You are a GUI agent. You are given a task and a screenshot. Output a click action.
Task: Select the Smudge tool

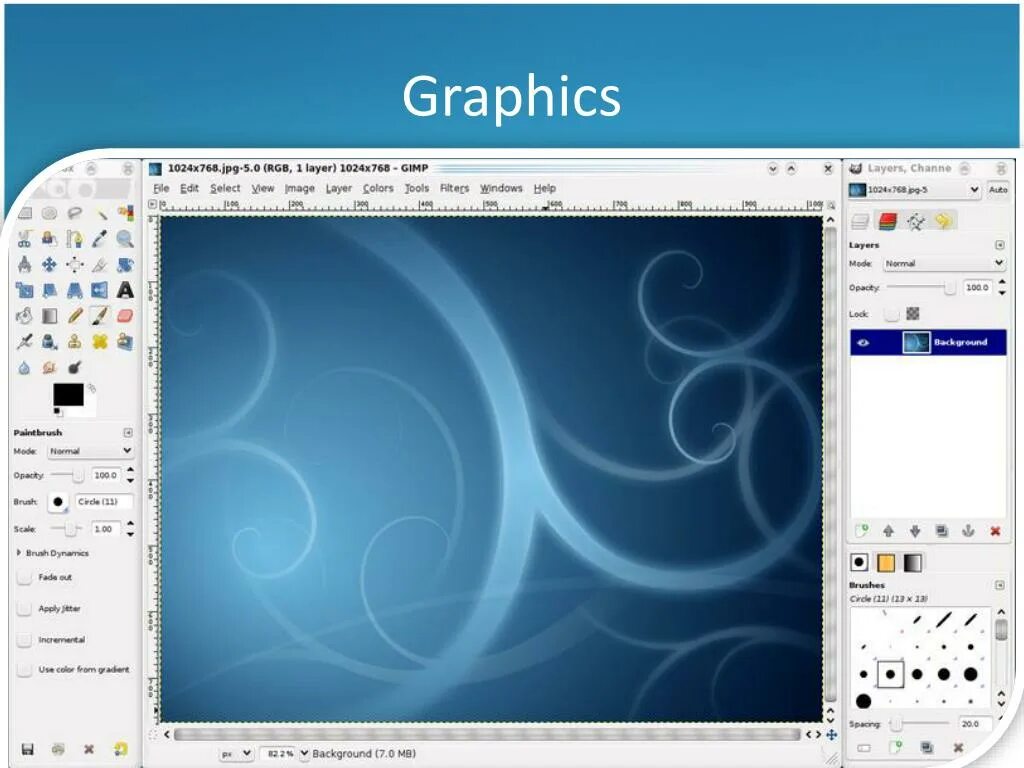coord(47,368)
